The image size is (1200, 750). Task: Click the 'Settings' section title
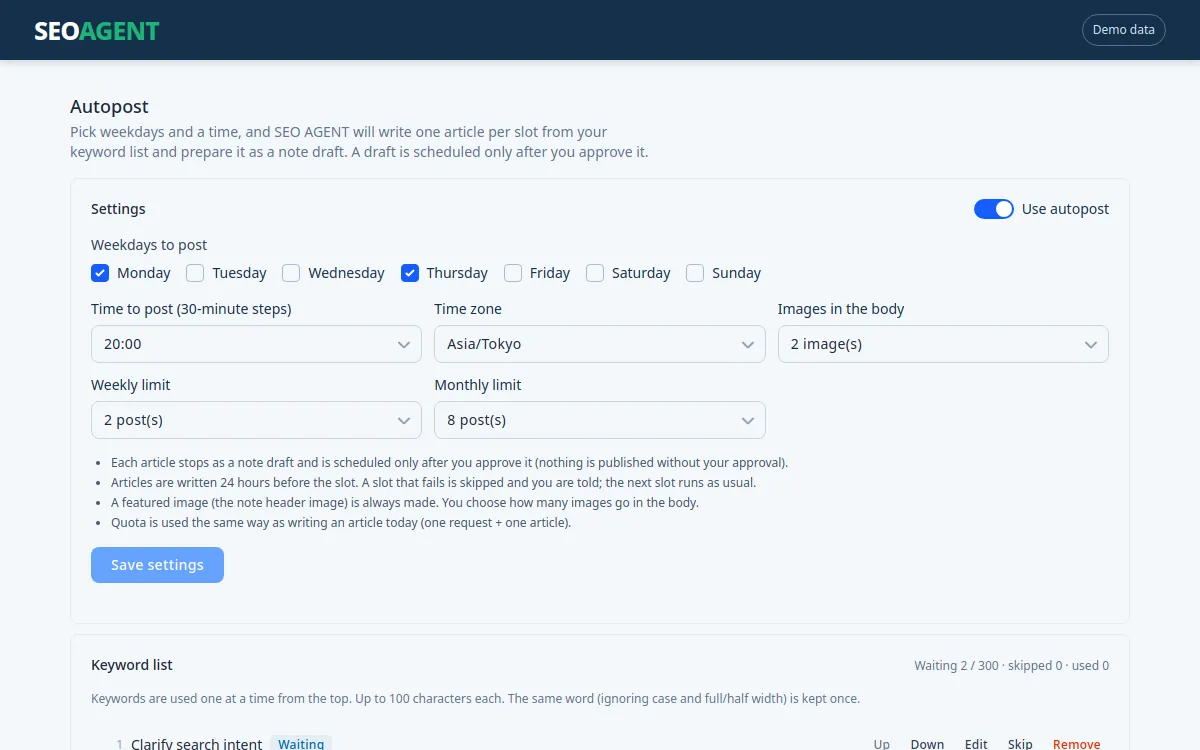(118, 209)
